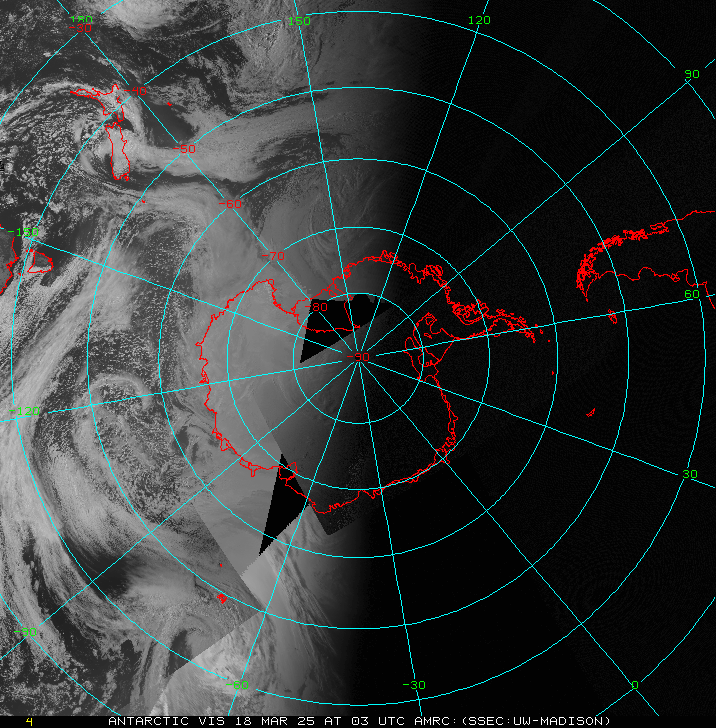Click the green -60 longitude label
716x728 pixels.
[x=237, y=685]
